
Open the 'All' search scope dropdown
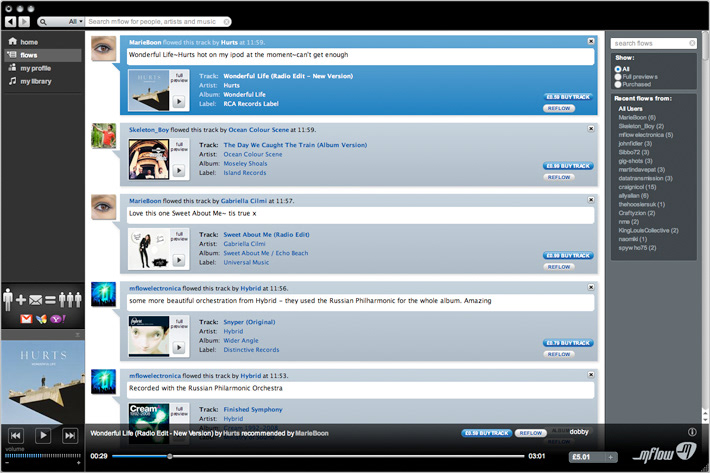coord(73,21)
